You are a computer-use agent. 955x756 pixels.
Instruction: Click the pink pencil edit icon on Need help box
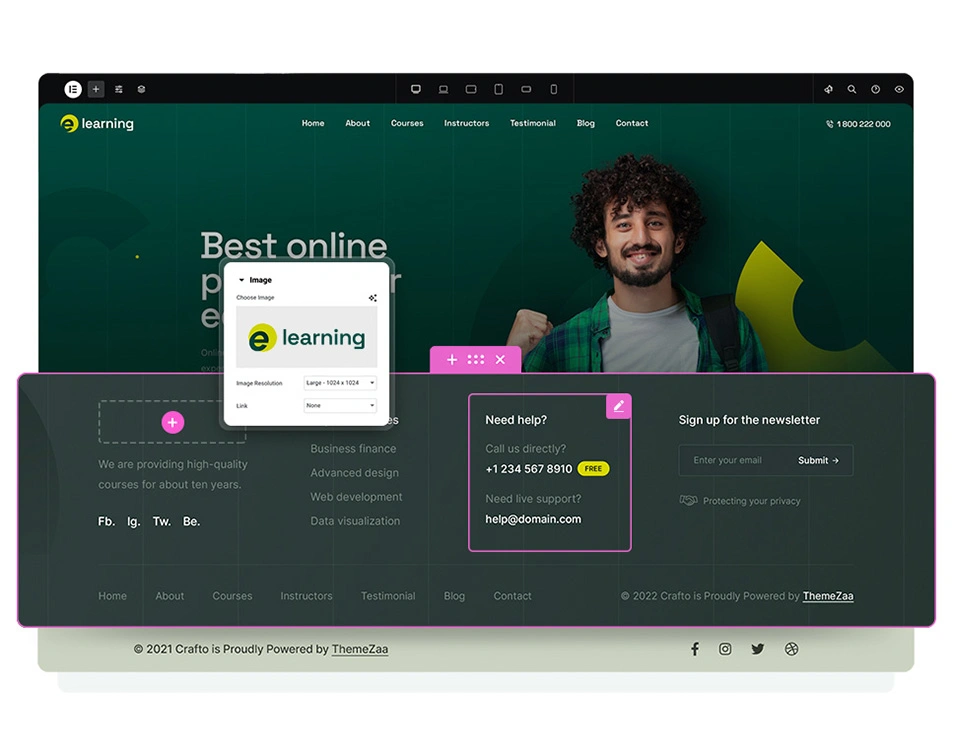pos(618,406)
